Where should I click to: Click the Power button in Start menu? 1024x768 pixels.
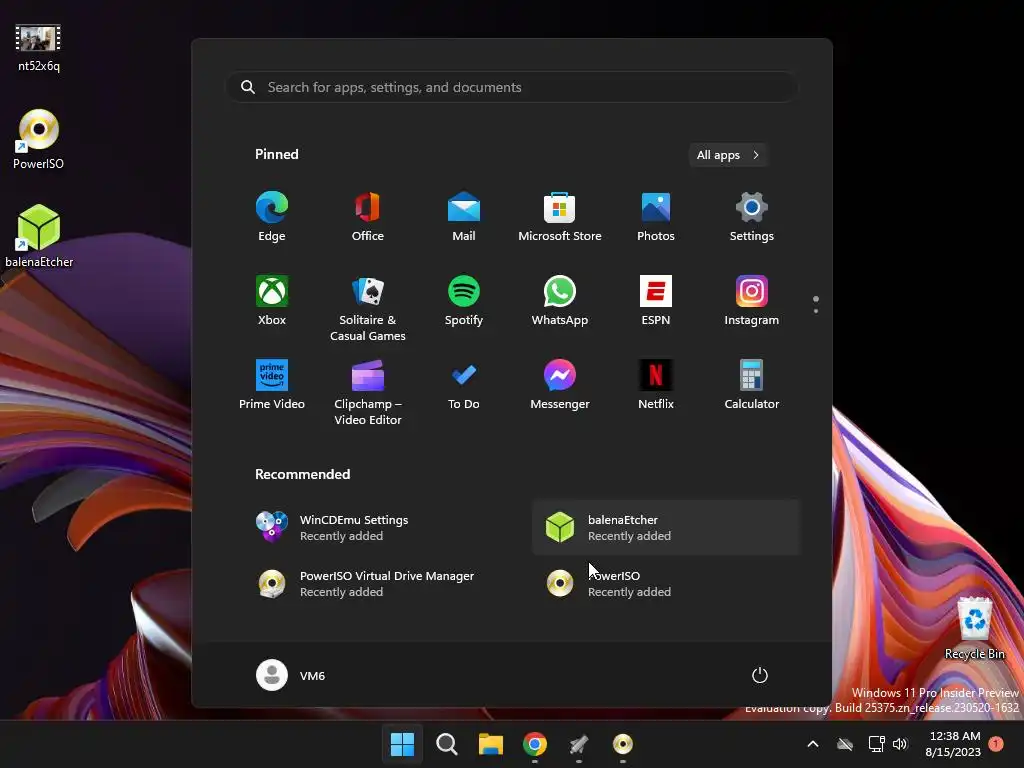(x=760, y=675)
